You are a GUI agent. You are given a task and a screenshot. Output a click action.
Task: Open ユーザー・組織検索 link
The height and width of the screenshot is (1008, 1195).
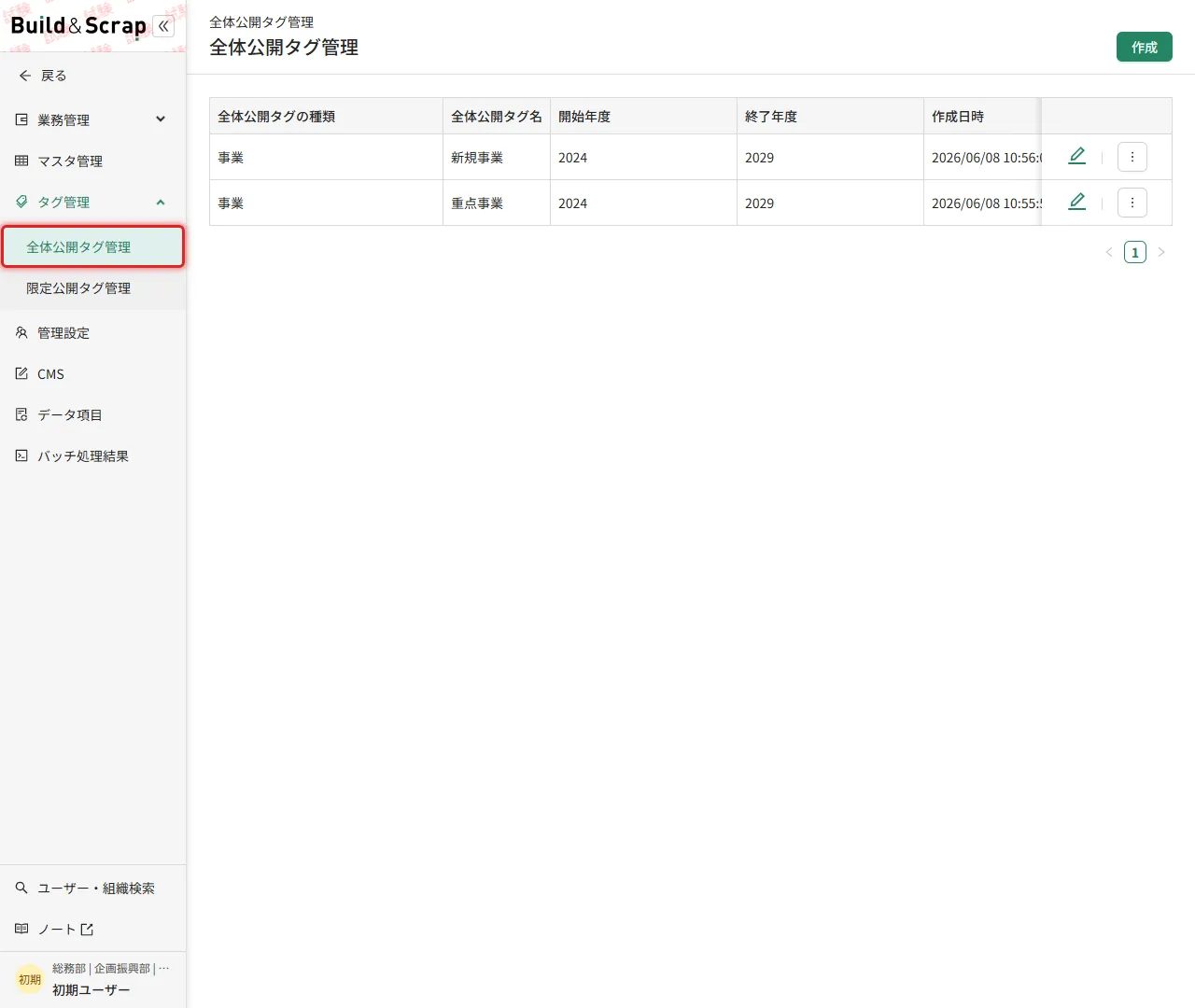tap(92, 888)
